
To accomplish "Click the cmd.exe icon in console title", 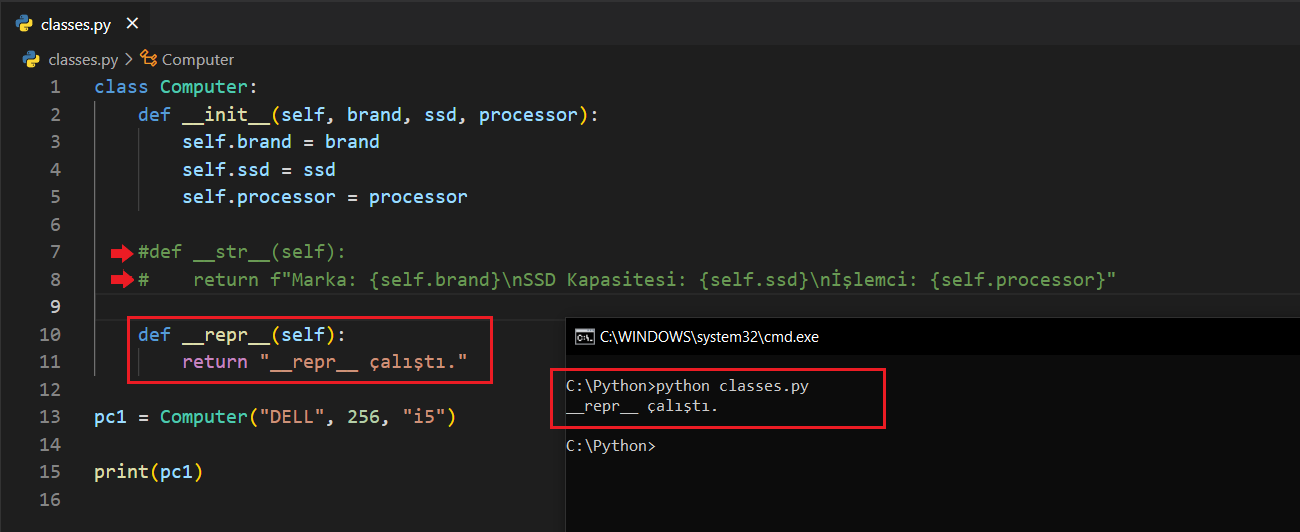I will point(584,337).
